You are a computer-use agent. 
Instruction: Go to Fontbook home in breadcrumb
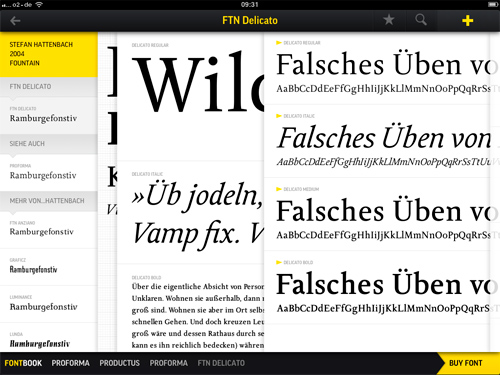[23, 363]
